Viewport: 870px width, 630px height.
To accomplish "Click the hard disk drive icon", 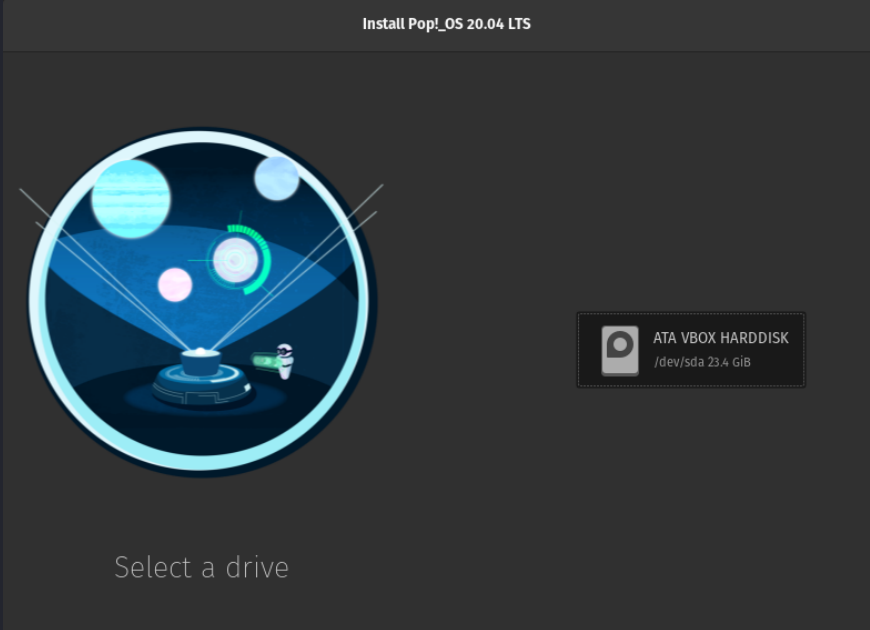I will coord(620,351).
